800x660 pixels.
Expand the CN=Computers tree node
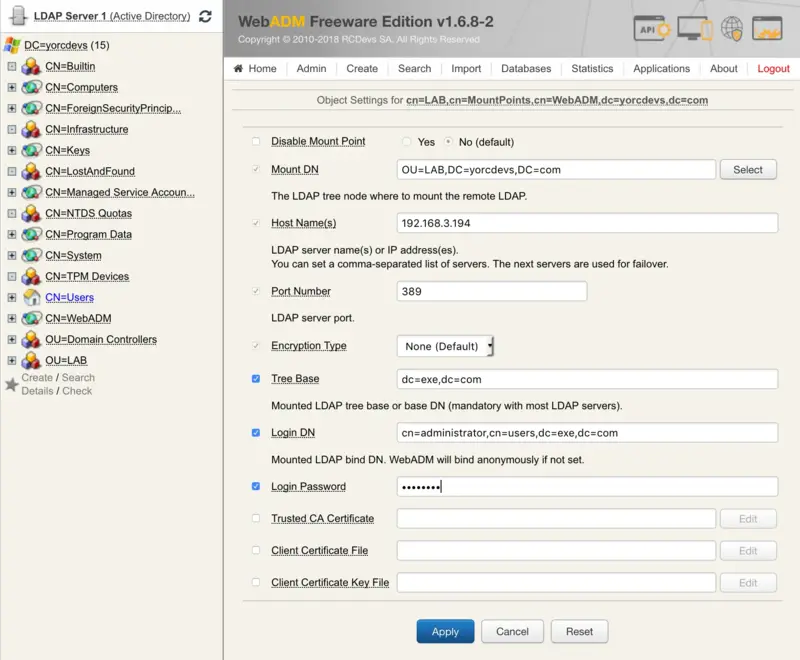[x=12, y=87]
